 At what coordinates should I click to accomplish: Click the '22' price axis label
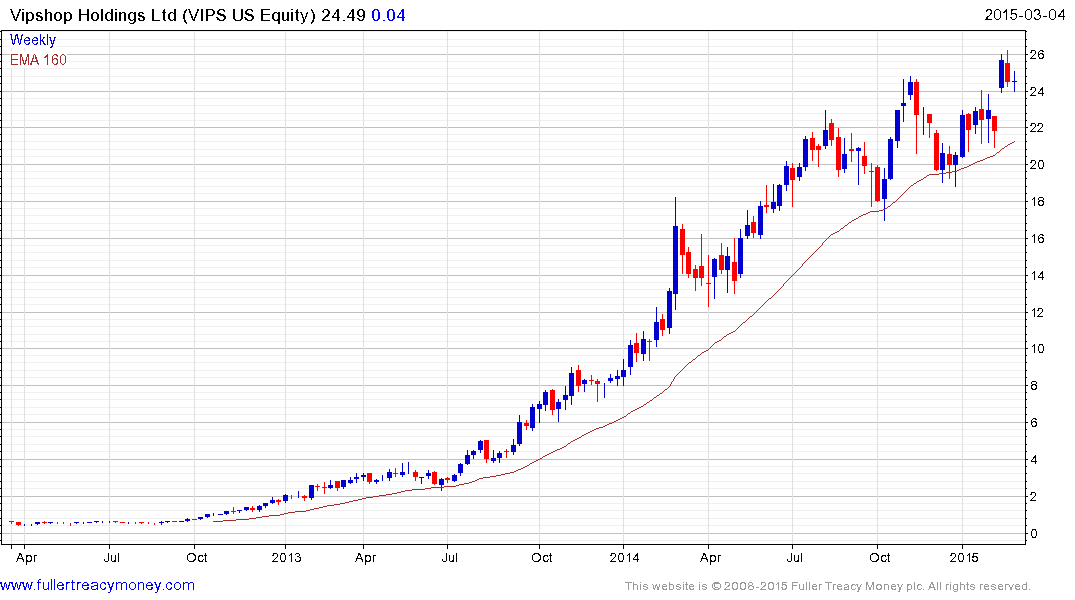(x=1037, y=128)
